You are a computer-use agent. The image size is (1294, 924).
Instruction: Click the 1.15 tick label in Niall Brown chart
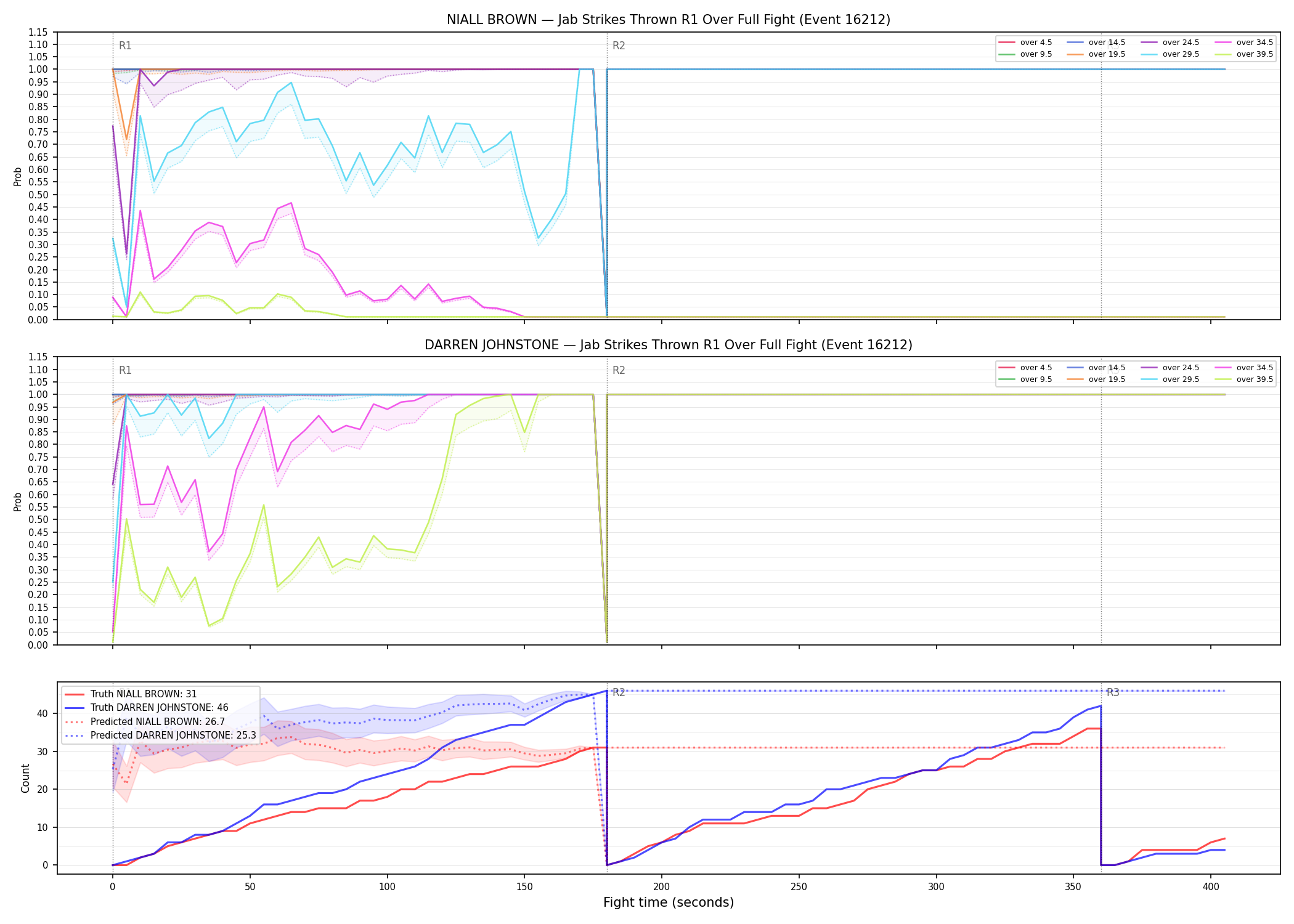tap(38, 32)
